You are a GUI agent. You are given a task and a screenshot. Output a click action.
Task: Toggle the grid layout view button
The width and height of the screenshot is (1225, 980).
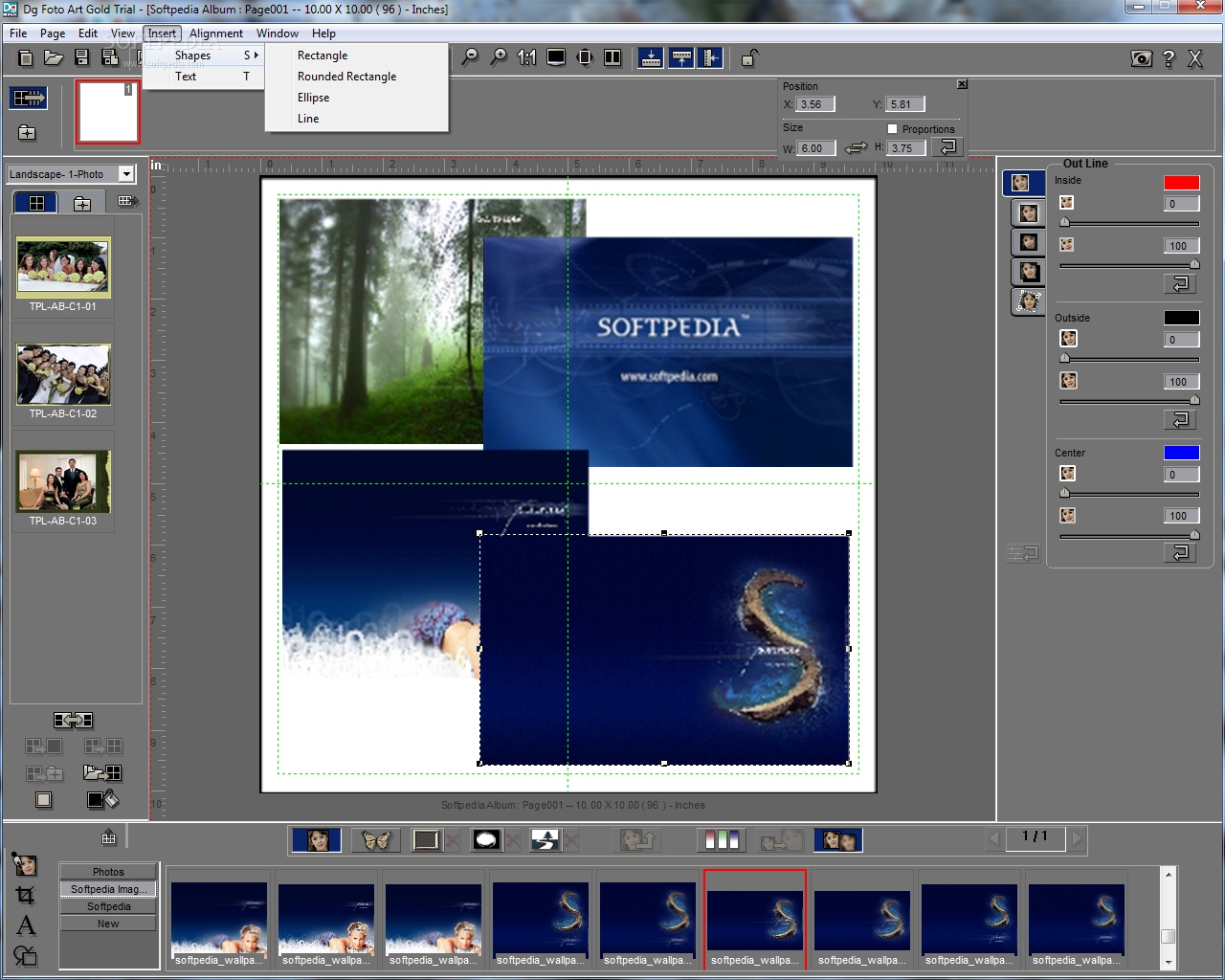pyautogui.click(x=36, y=202)
